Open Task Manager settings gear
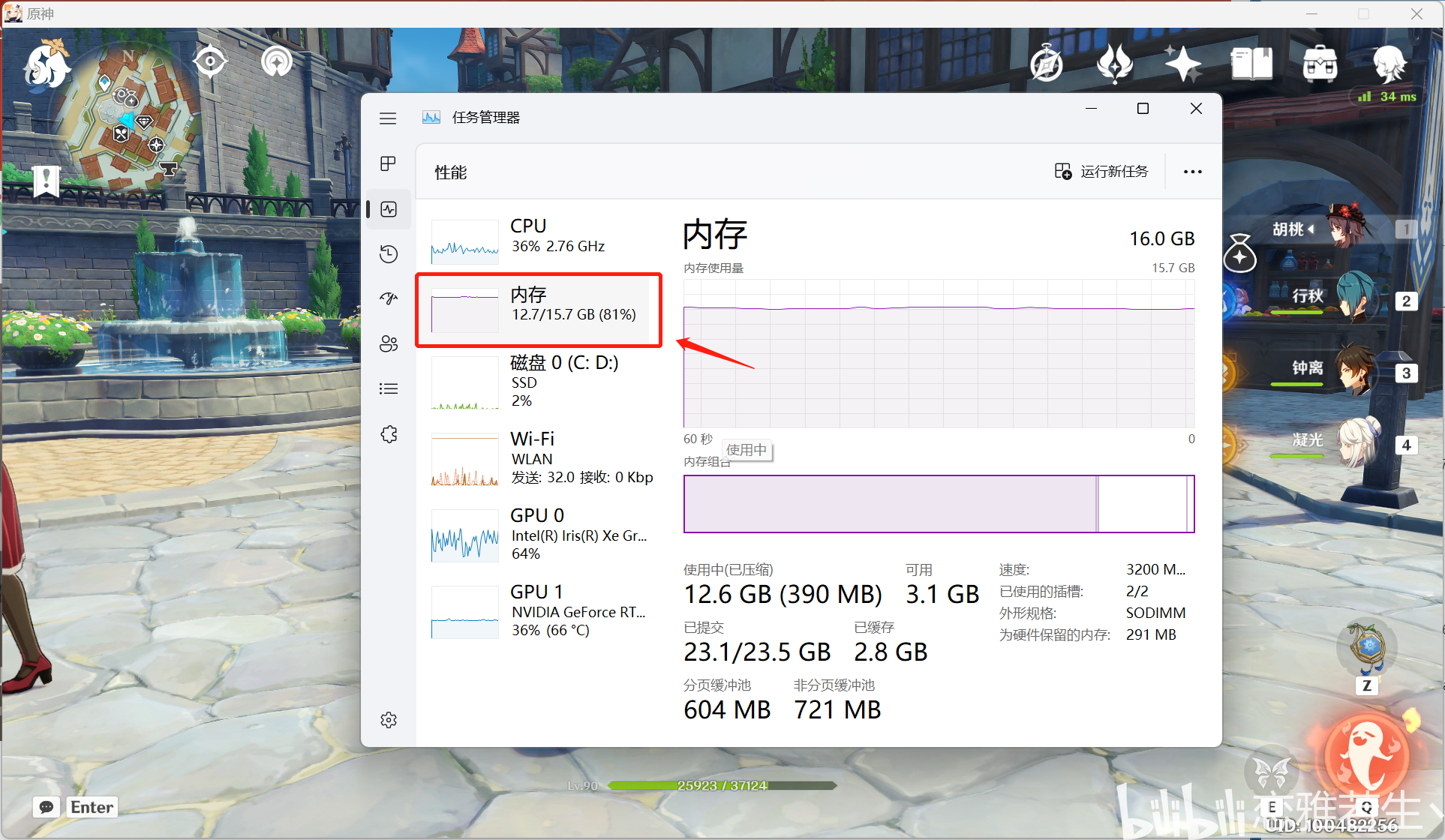Viewport: 1445px width, 840px height. point(389,720)
